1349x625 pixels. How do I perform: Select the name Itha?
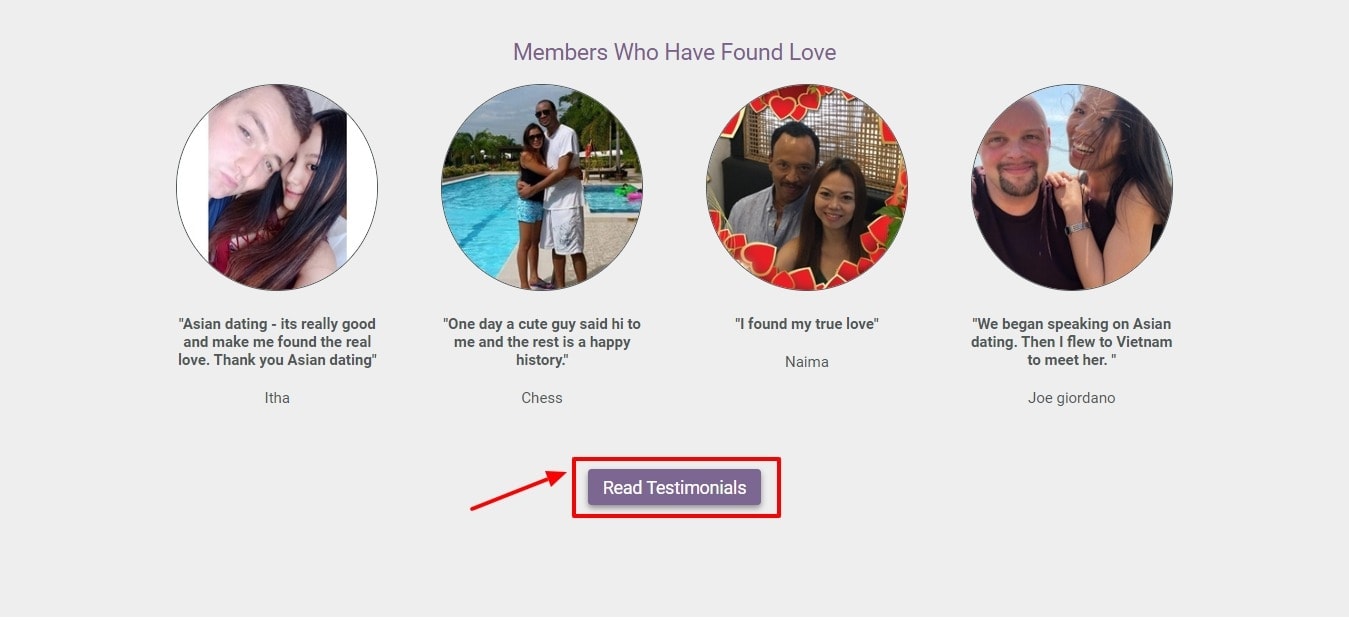click(277, 397)
